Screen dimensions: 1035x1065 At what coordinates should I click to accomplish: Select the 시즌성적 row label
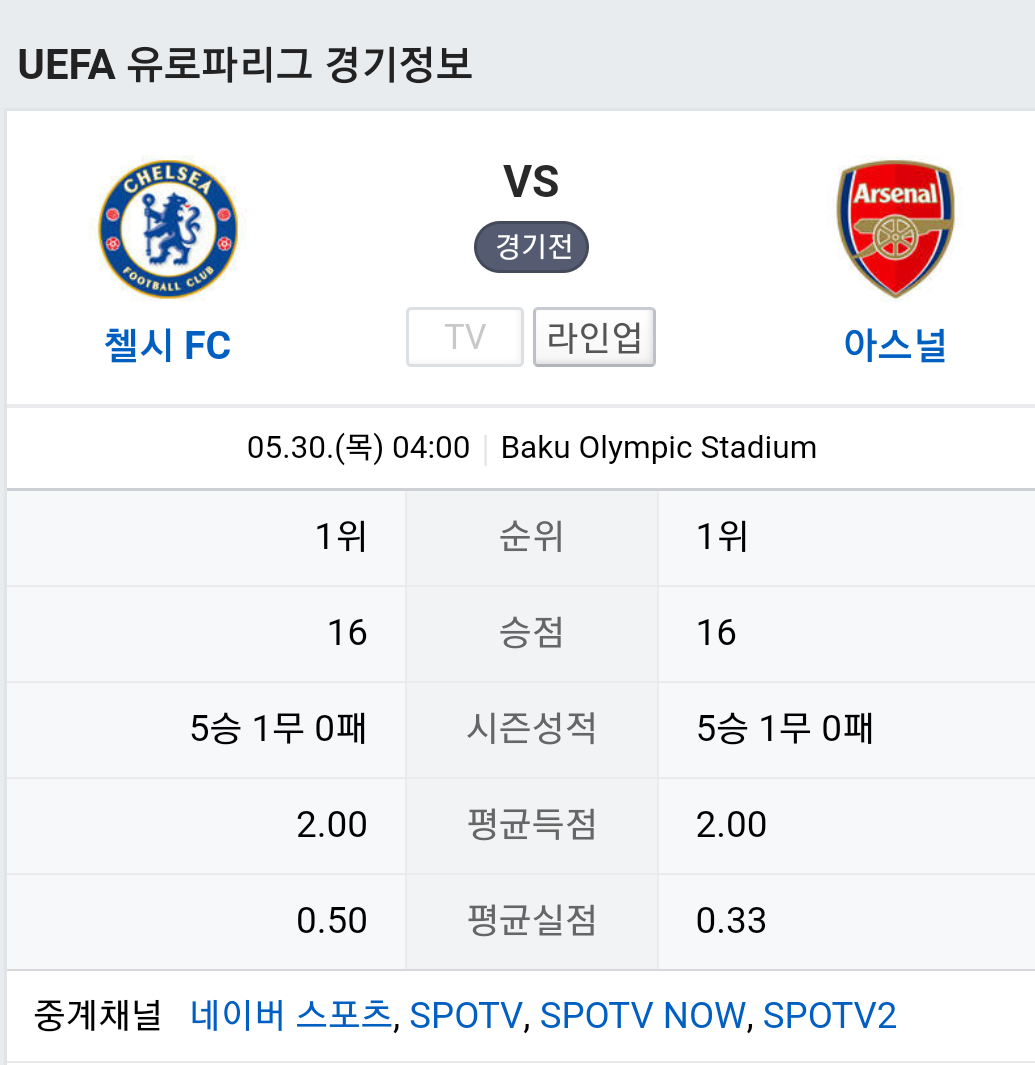pos(531,728)
